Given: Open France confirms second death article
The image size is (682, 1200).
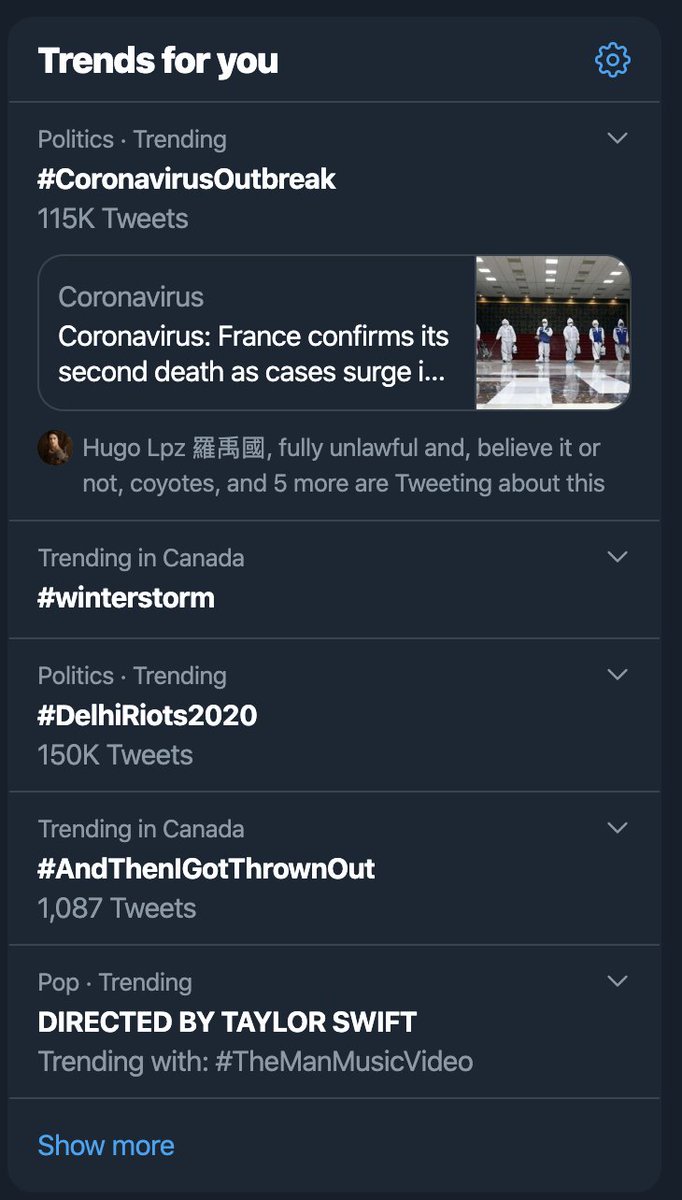Looking at the screenshot, I should click(x=254, y=354).
